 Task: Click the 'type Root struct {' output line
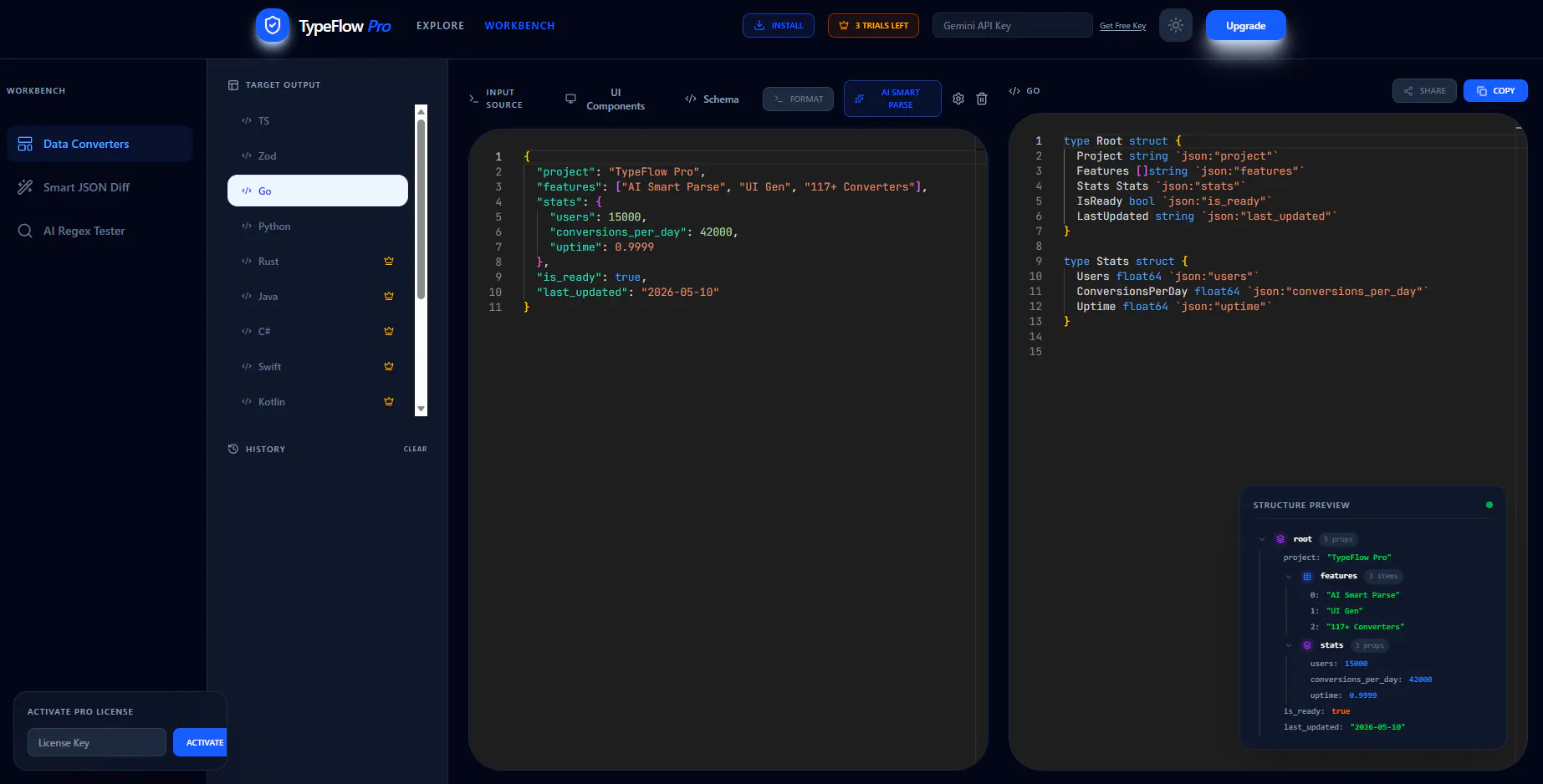[1122, 140]
